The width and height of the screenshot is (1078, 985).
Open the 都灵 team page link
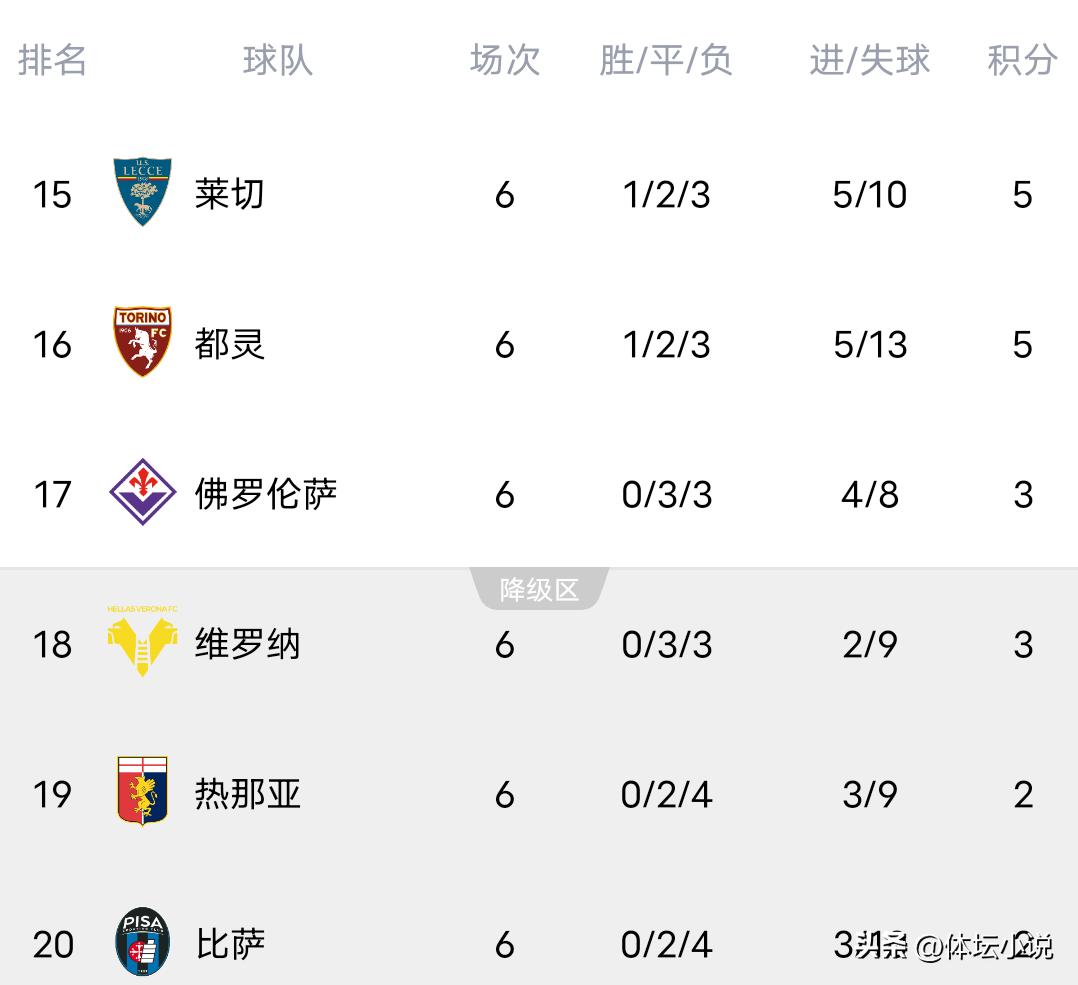(x=230, y=344)
